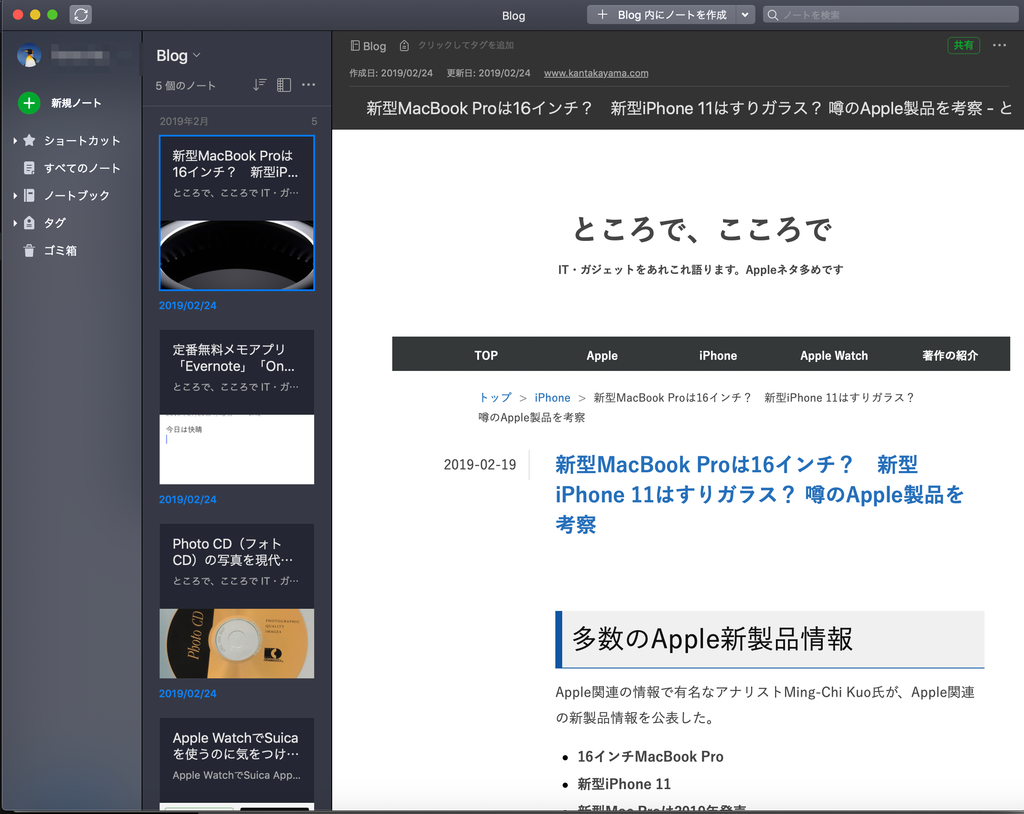1024x814 pixels.
Task: Click the タグ tag icon
Action: pos(29,223)
